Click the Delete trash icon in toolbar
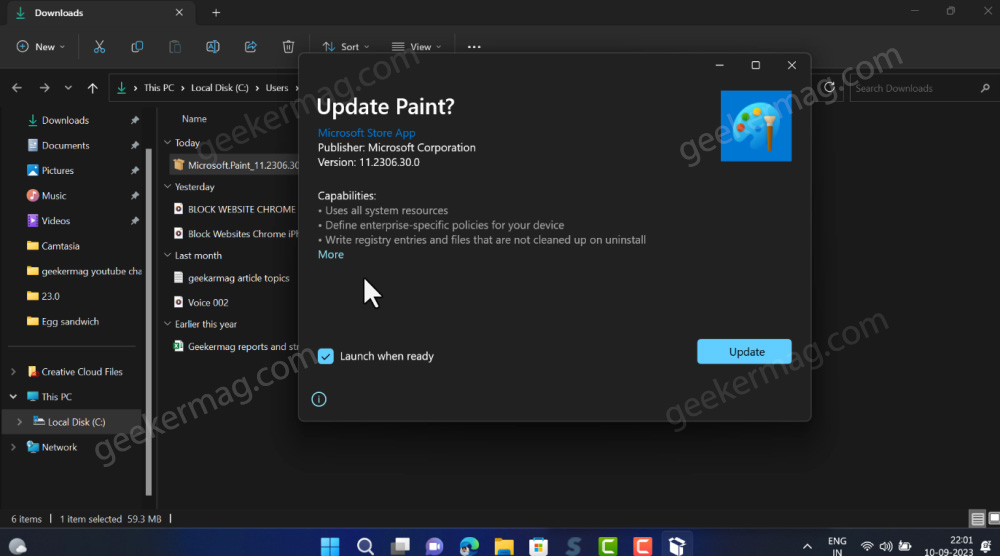 coord(288,47)
